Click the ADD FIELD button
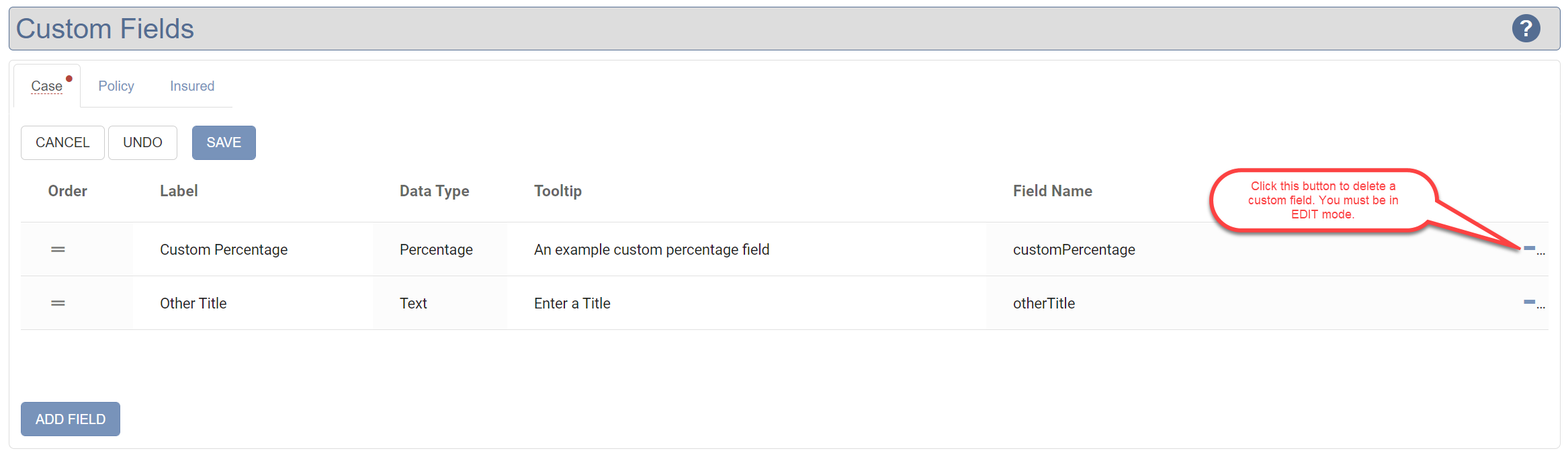The height and width of the screenshot is (455, 1568). pos(71,419)
